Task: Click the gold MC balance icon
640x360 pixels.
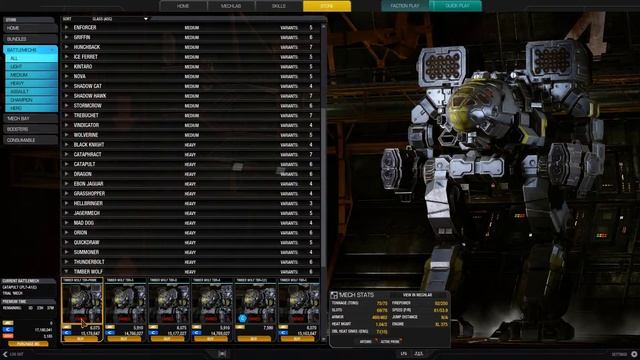Action: coord(8,323)
